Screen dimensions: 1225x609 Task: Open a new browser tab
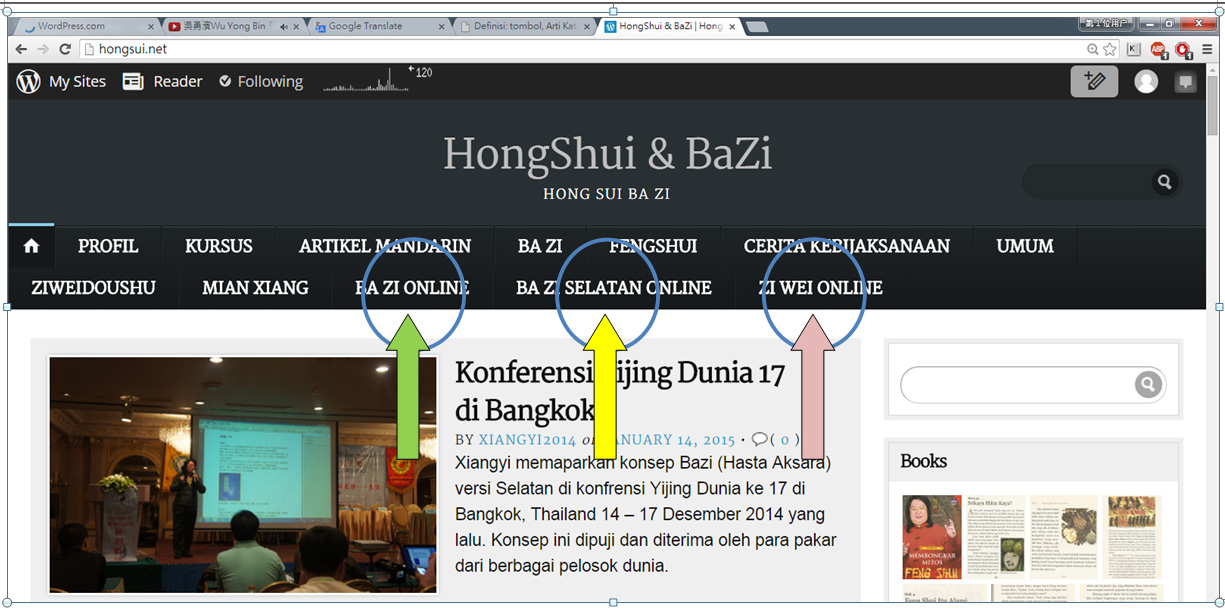(757, 27)
